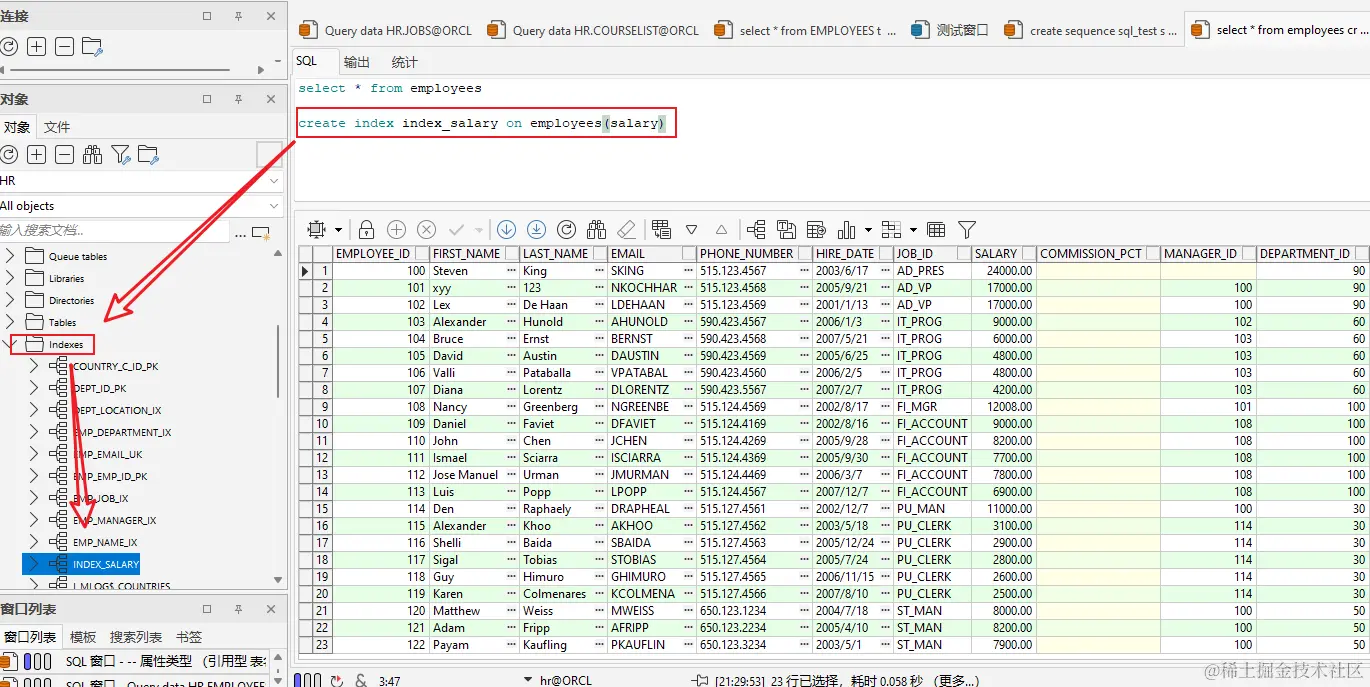Go to previous record up triangle

721,230
